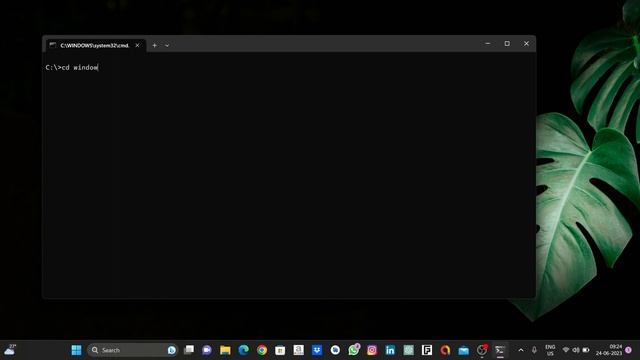Open the Mail app from taskbar

[463, 350]
